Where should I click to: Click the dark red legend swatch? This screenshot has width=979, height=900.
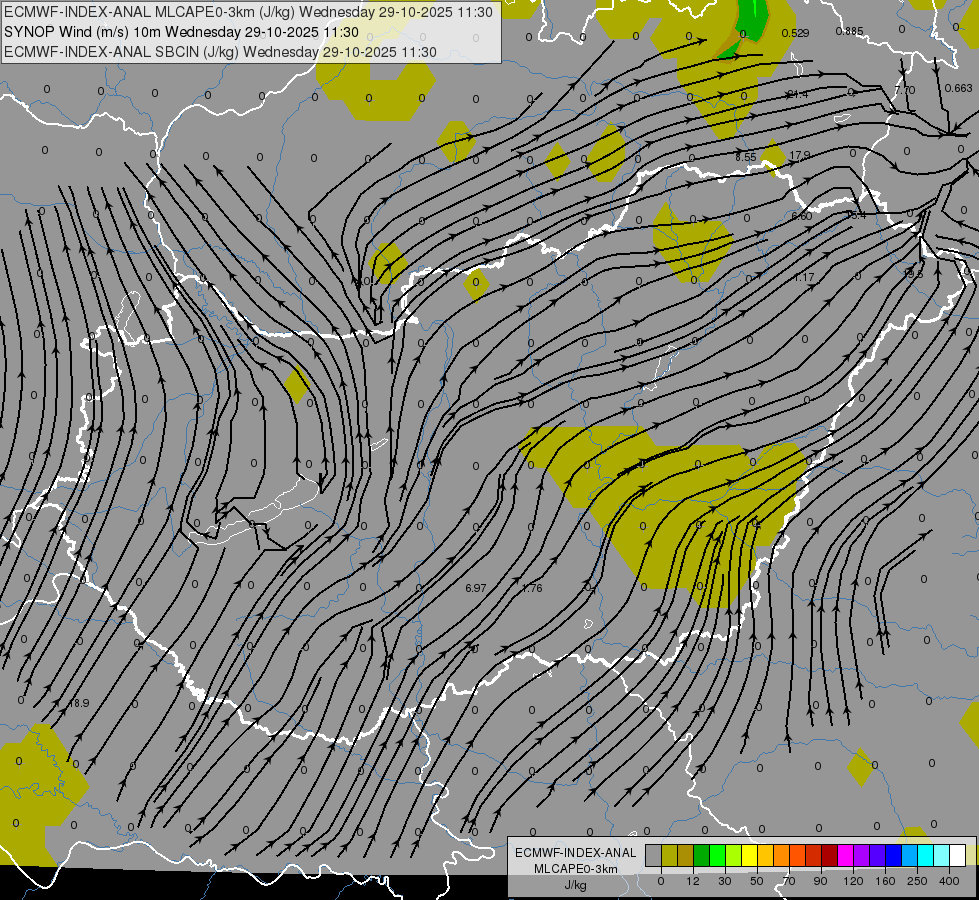[830, 855]
